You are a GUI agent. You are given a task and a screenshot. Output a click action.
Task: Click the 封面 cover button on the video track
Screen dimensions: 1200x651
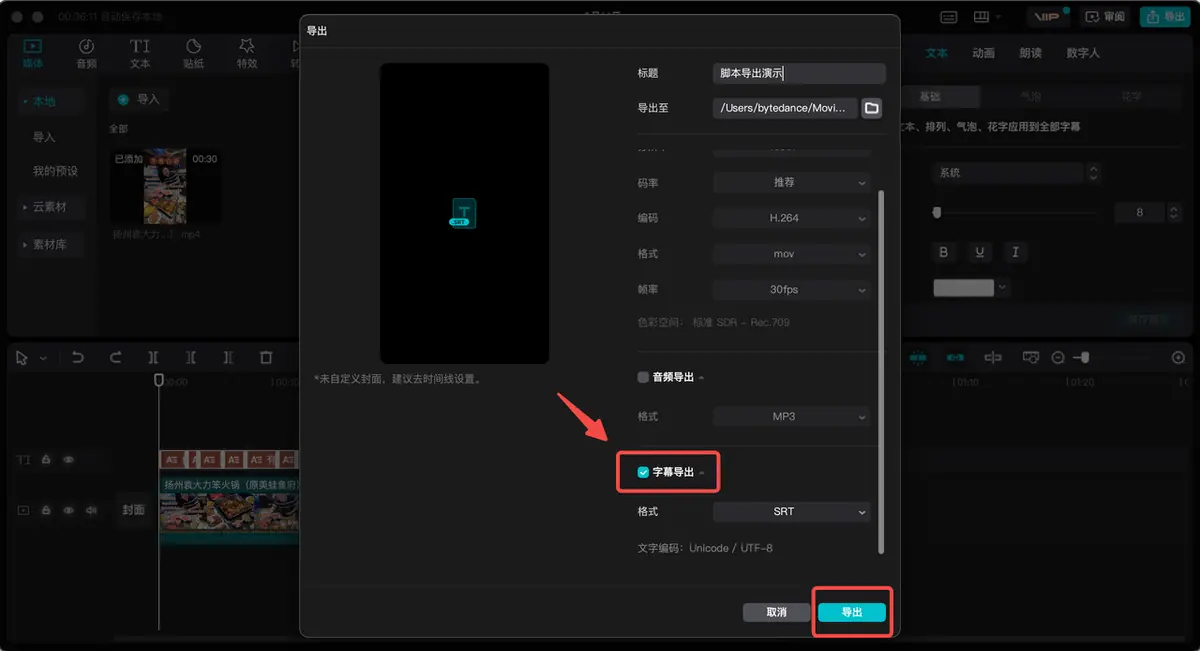point(134,510)
